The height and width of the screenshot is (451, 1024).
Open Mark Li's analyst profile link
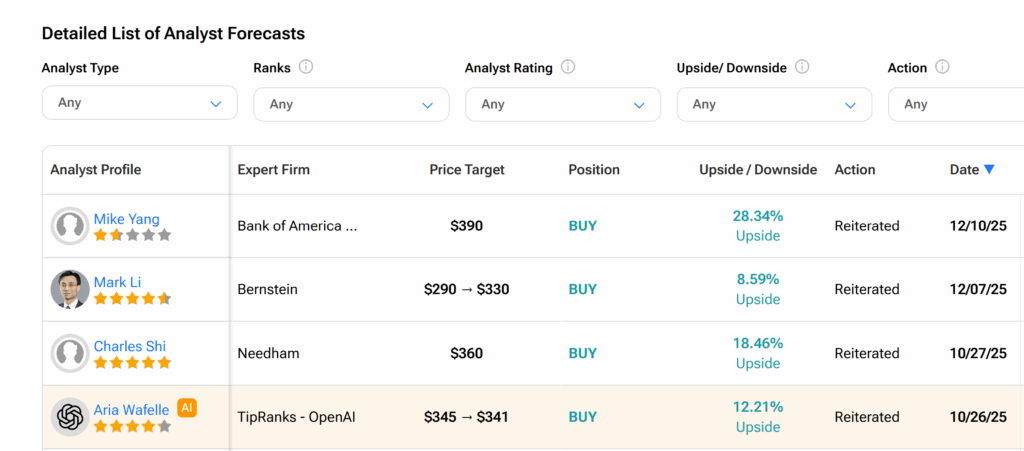tap(115, 282)
